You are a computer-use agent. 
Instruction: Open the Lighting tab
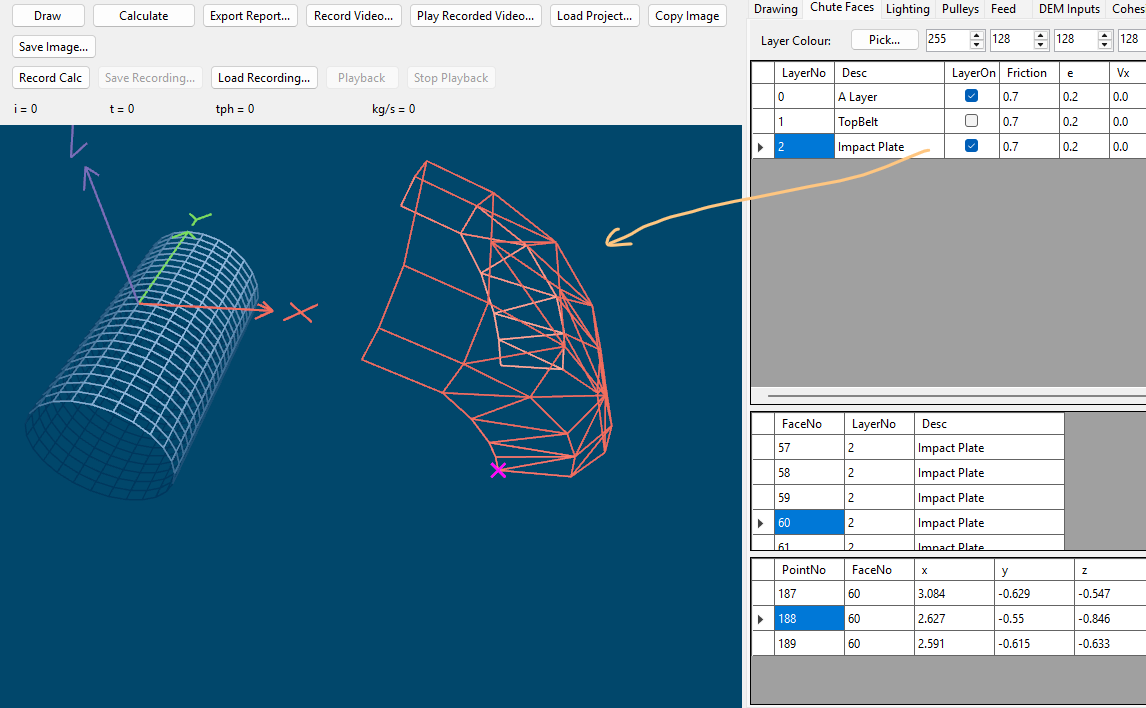point(908,9)
